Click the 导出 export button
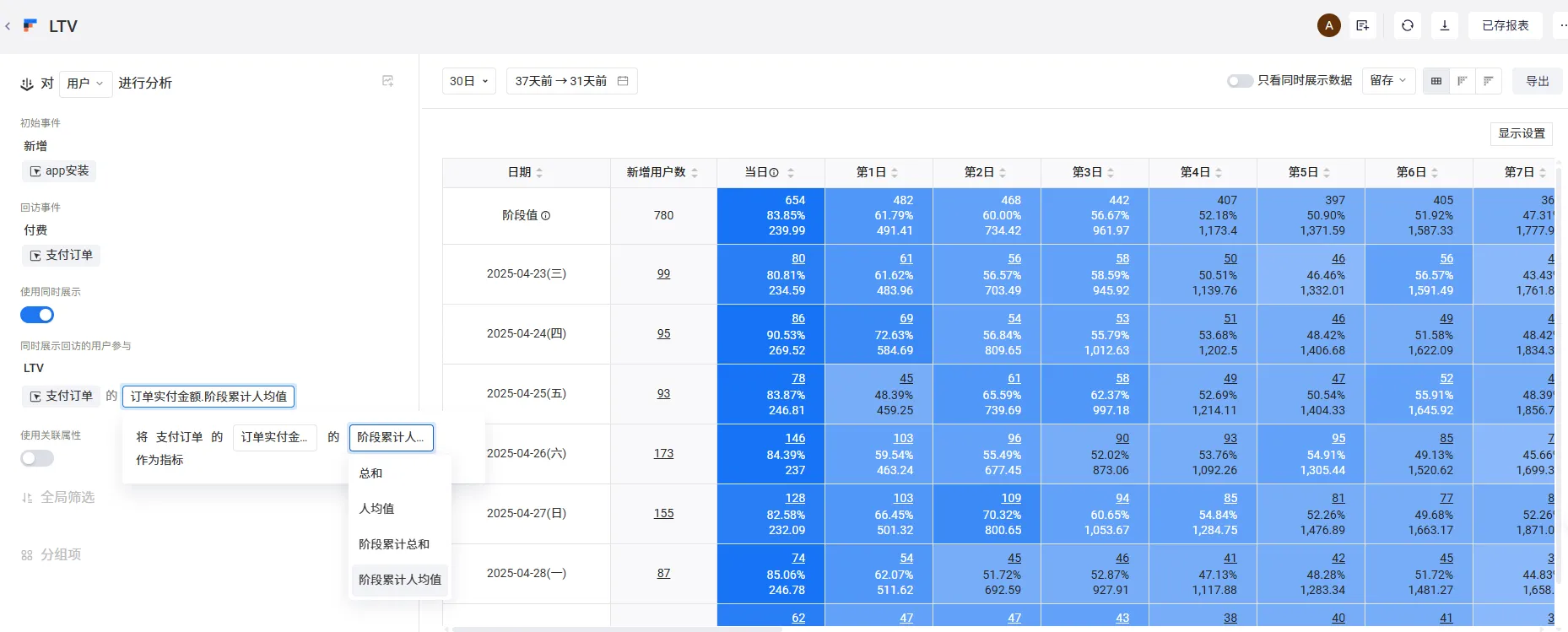The width and height of the screenshot is (1568, 632). click(x=1537, y=81)
